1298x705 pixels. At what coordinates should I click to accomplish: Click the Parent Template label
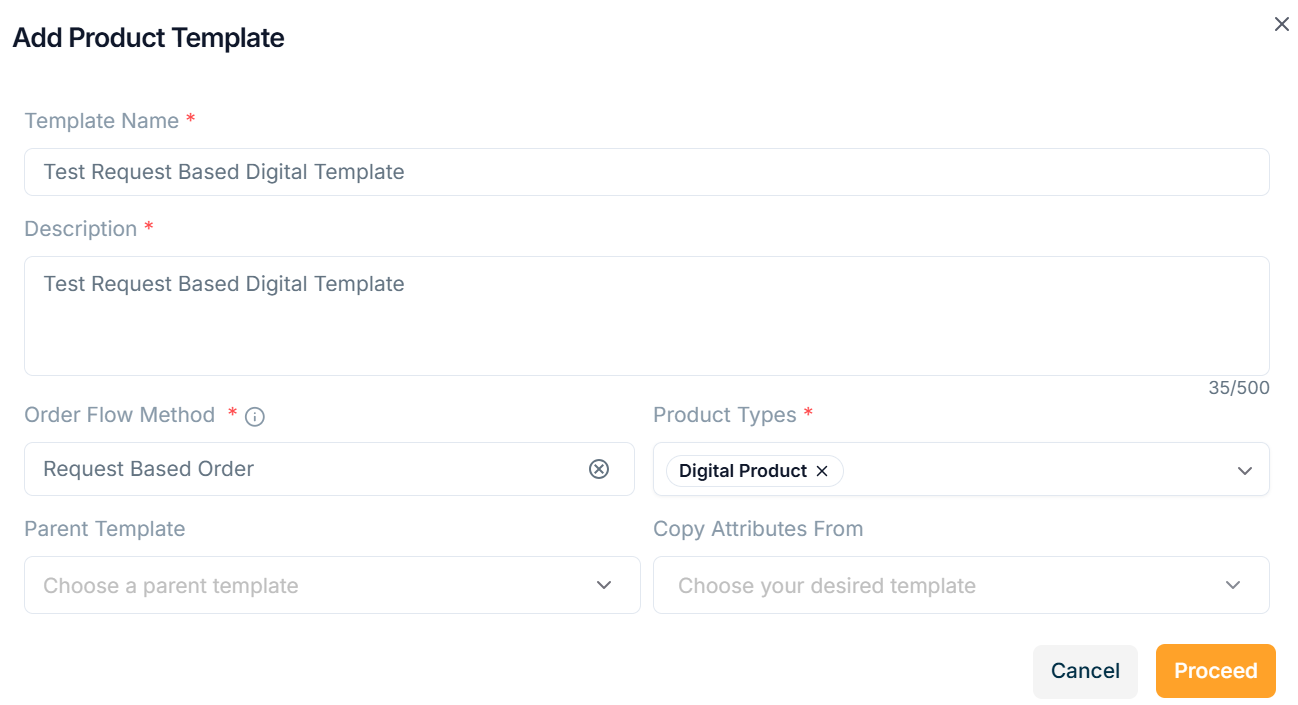[105, 529]
